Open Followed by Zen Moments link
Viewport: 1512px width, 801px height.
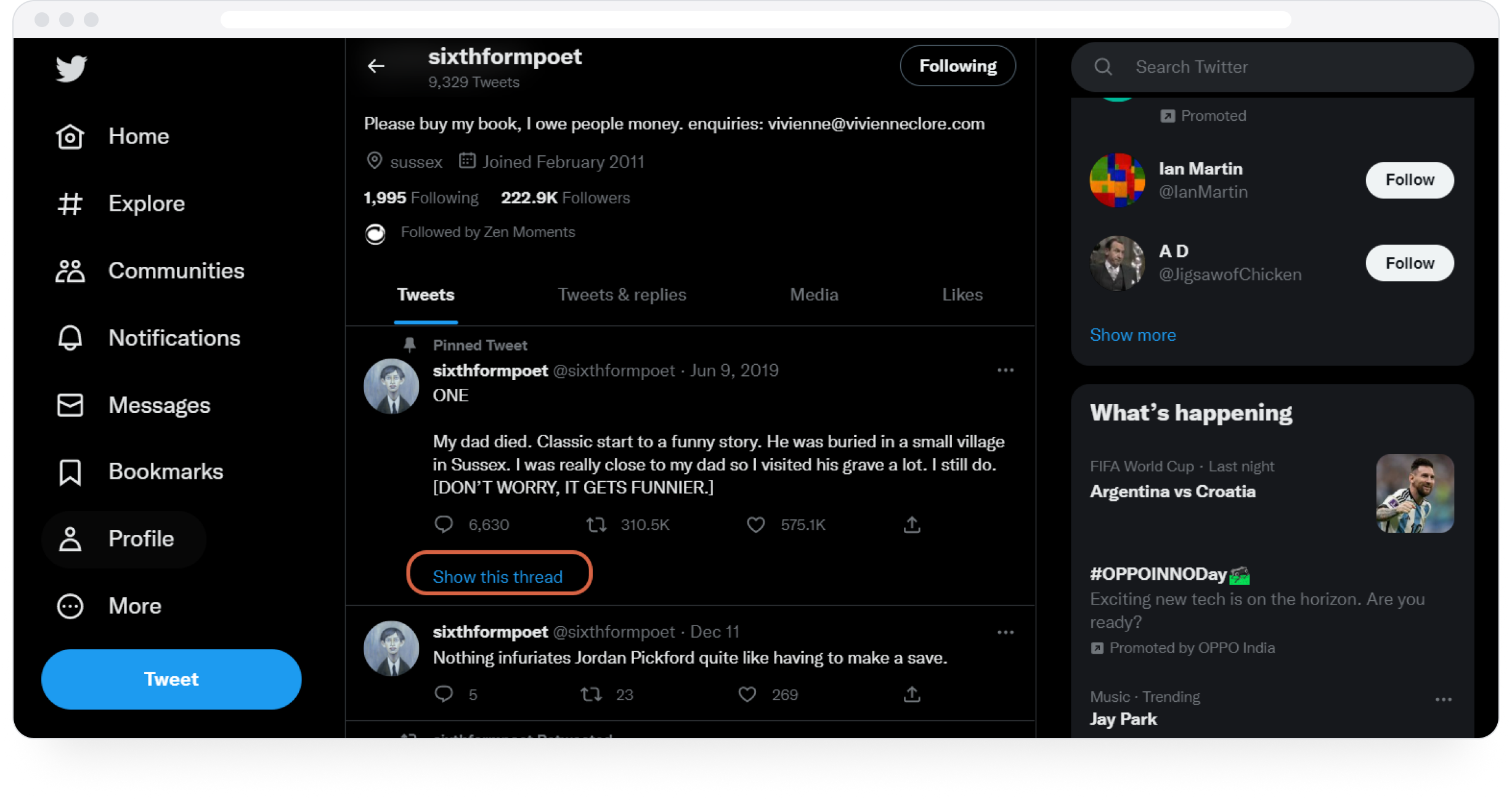coord(487,232)
